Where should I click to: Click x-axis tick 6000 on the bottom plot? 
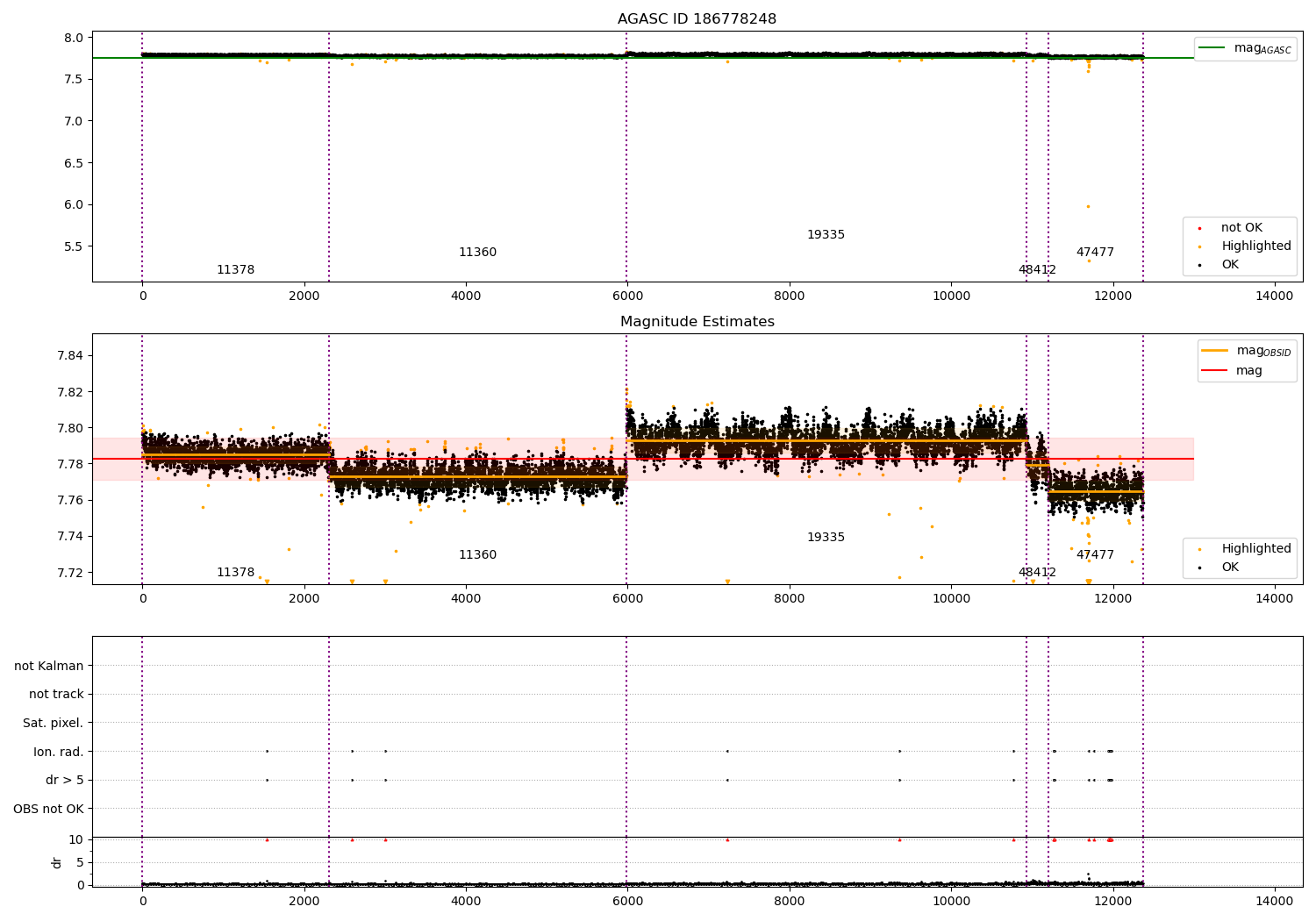click(x=627, y=900)
